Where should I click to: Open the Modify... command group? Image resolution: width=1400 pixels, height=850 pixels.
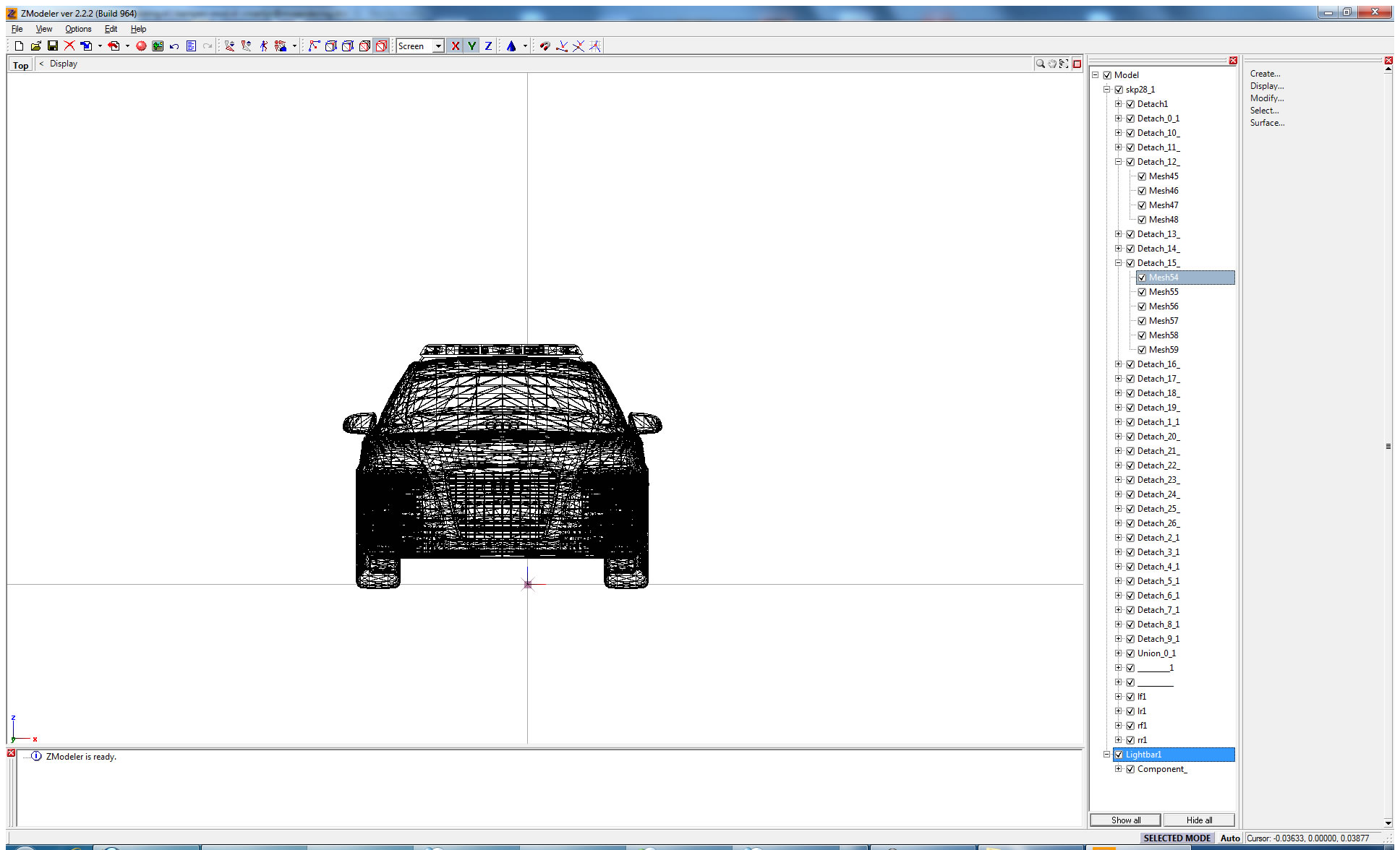(x=1267, y=98)
